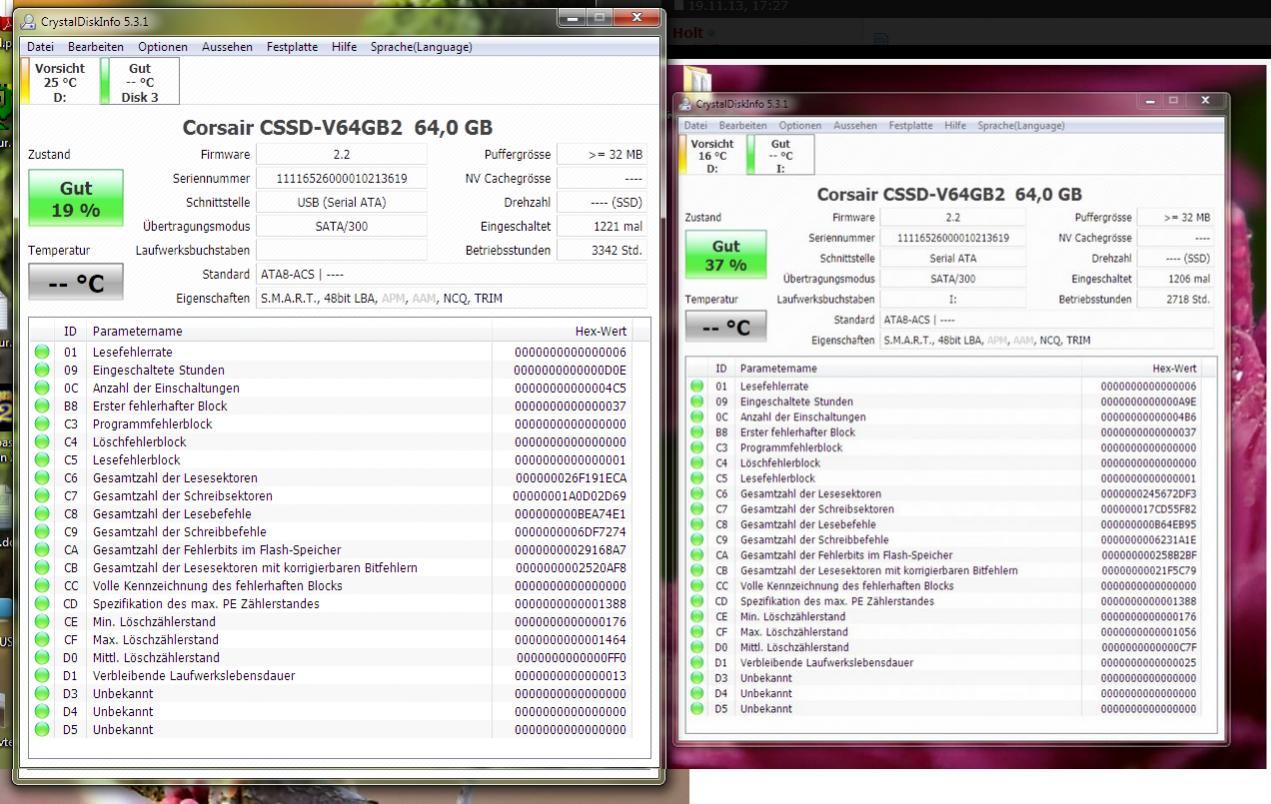Click the Gut 37 % health status button
This screenshot has width=1271, height=804.
pyautogui.click(x=726, y=254)
